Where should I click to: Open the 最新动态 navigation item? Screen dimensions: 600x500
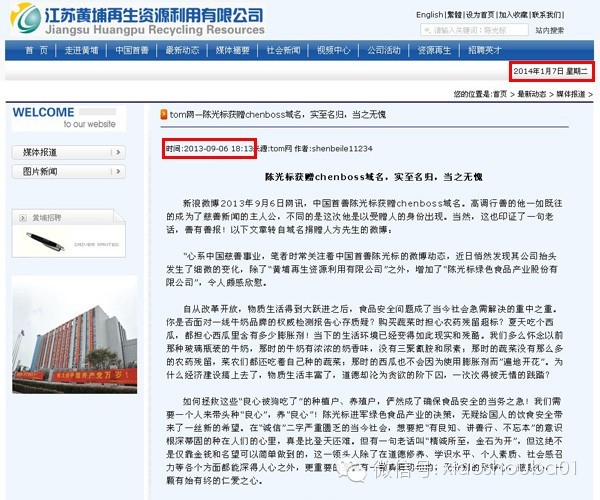click(182, 50)
